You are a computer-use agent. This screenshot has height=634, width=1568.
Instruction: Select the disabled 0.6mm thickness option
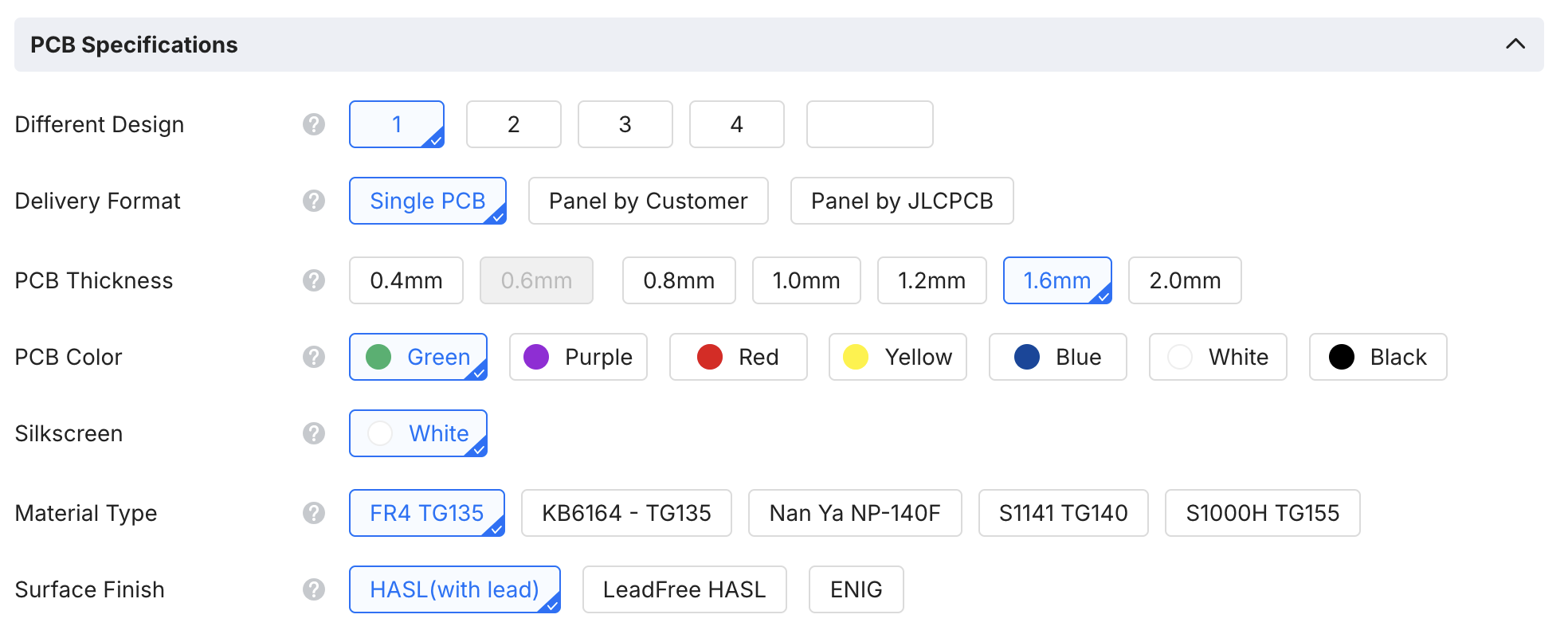tap(537, 280)
